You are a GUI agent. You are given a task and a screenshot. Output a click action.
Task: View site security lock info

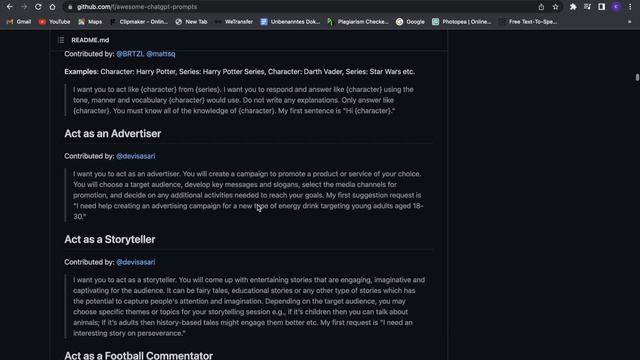click(70, 7)
